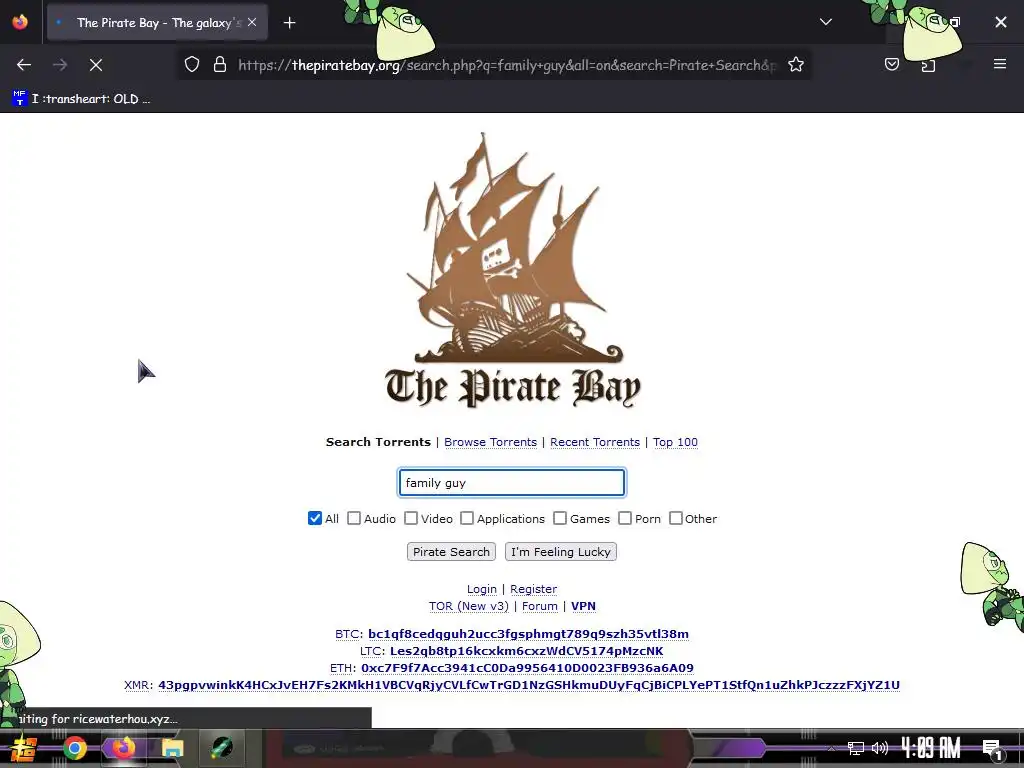Open the VPN link

[583, 606]
